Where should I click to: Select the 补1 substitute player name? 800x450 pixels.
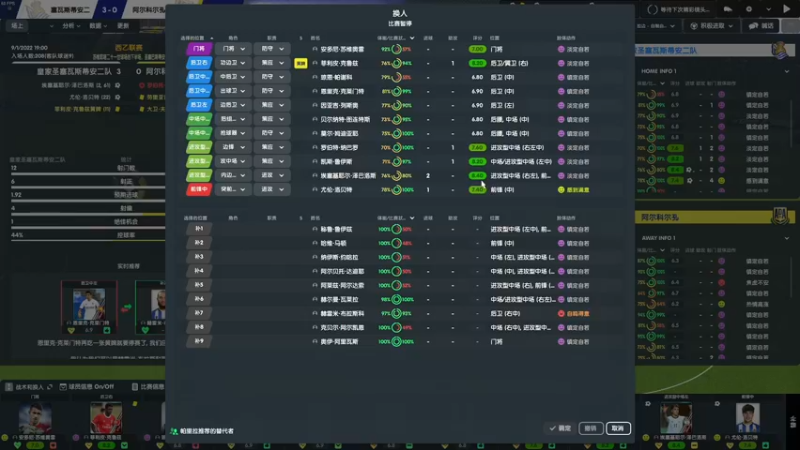tap(336, 230)
